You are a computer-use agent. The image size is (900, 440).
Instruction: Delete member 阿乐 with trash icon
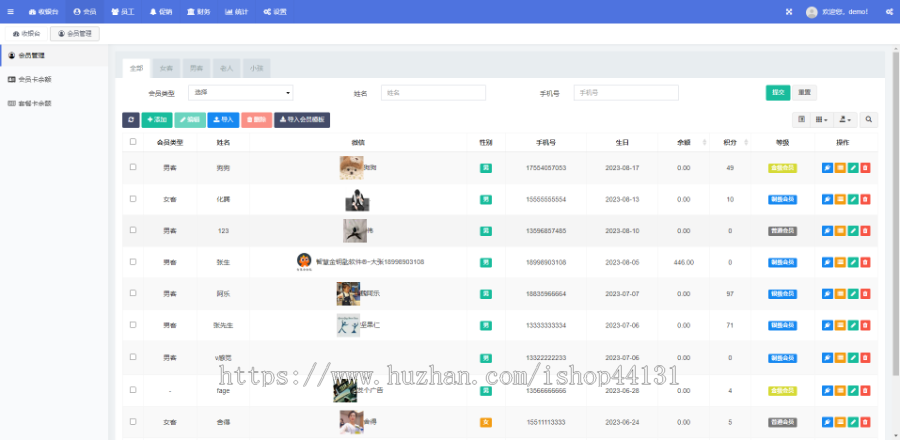click(866, 294)
